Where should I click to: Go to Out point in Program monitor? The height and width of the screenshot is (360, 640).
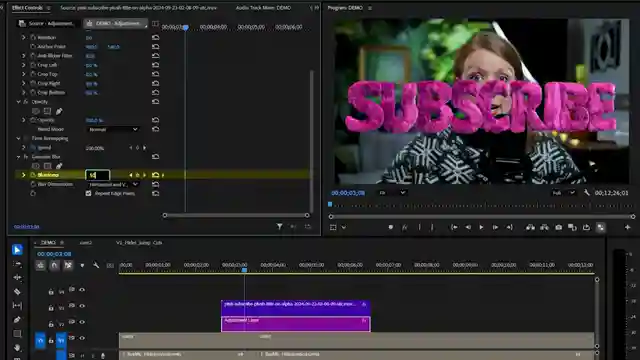click(509, 227)
